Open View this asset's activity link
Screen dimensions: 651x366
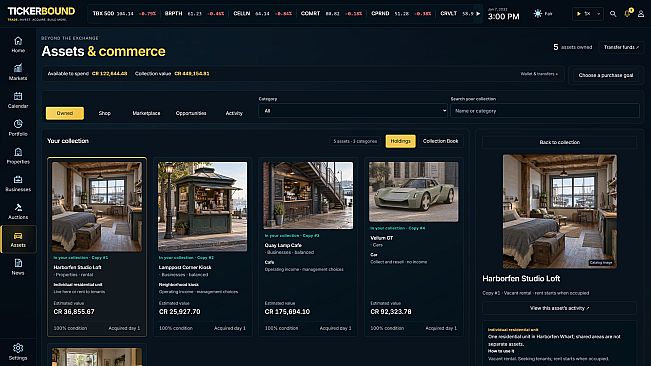click(x=559, y=308)
